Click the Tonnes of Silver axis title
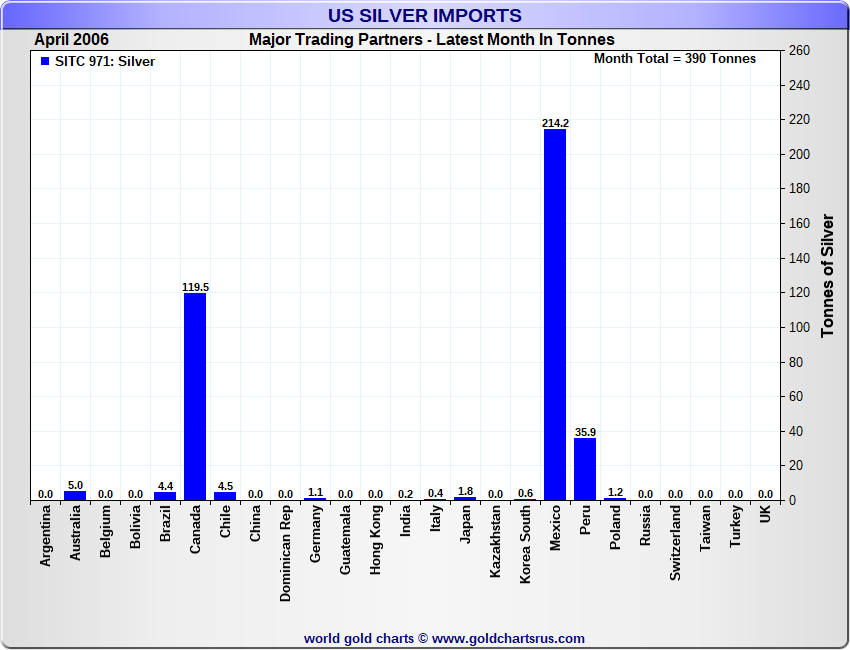 pyautogui.click(x=827, y=275)
